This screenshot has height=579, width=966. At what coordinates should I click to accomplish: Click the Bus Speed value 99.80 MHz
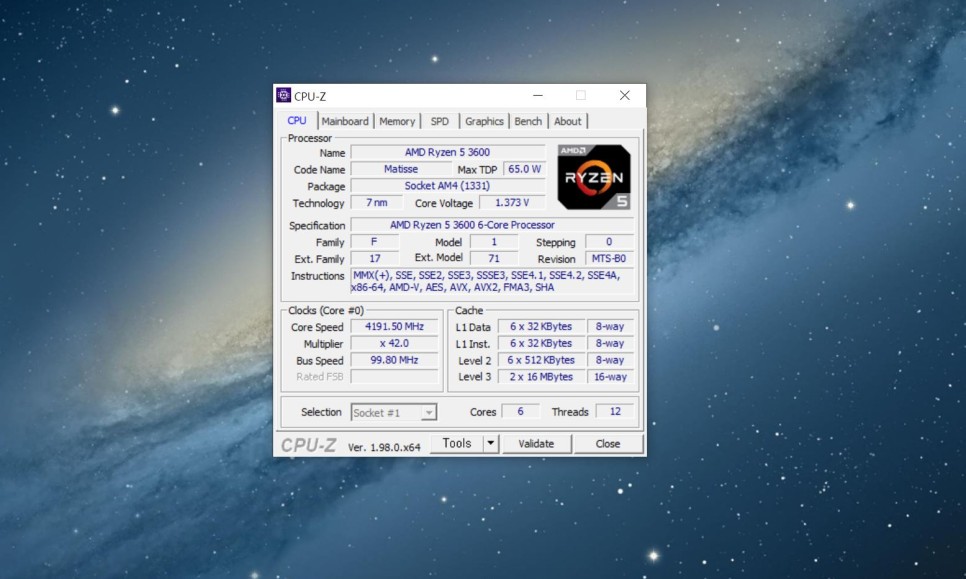click(x=394, y=360)
